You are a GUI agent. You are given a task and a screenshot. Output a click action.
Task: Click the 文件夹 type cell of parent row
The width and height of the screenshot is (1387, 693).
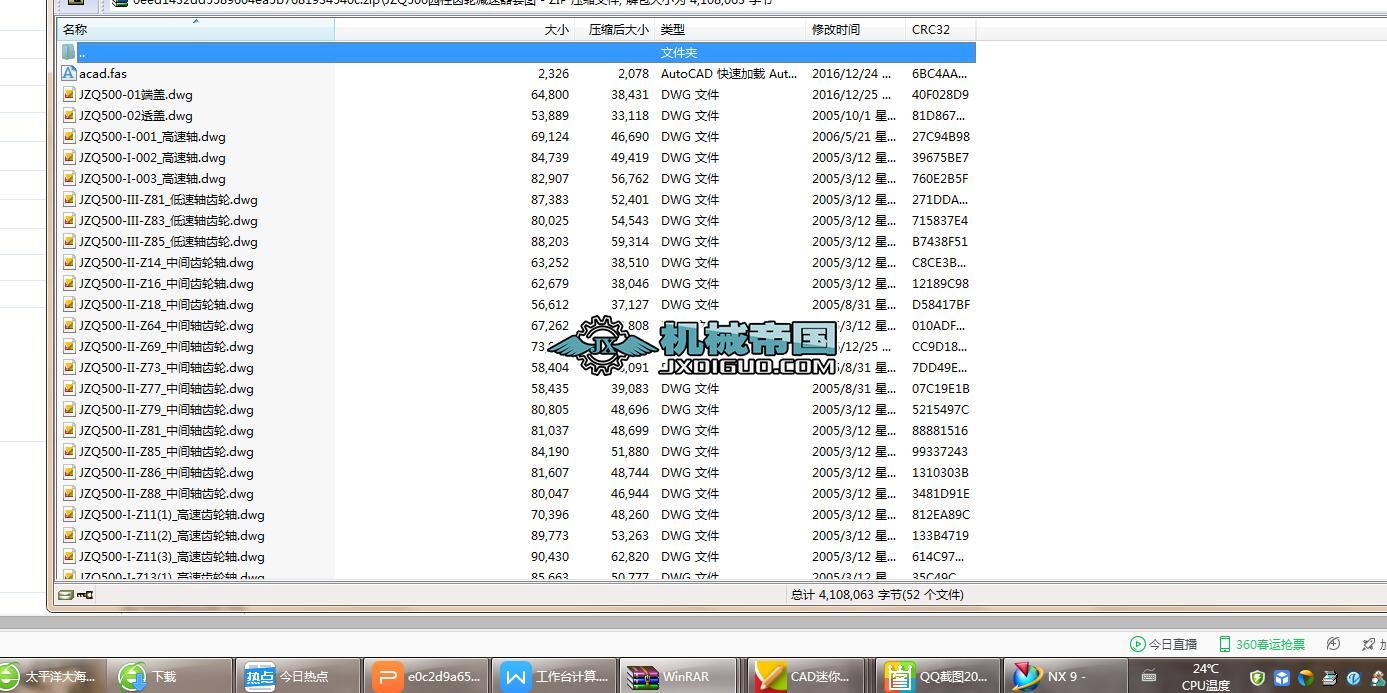(x=679, y=52)
